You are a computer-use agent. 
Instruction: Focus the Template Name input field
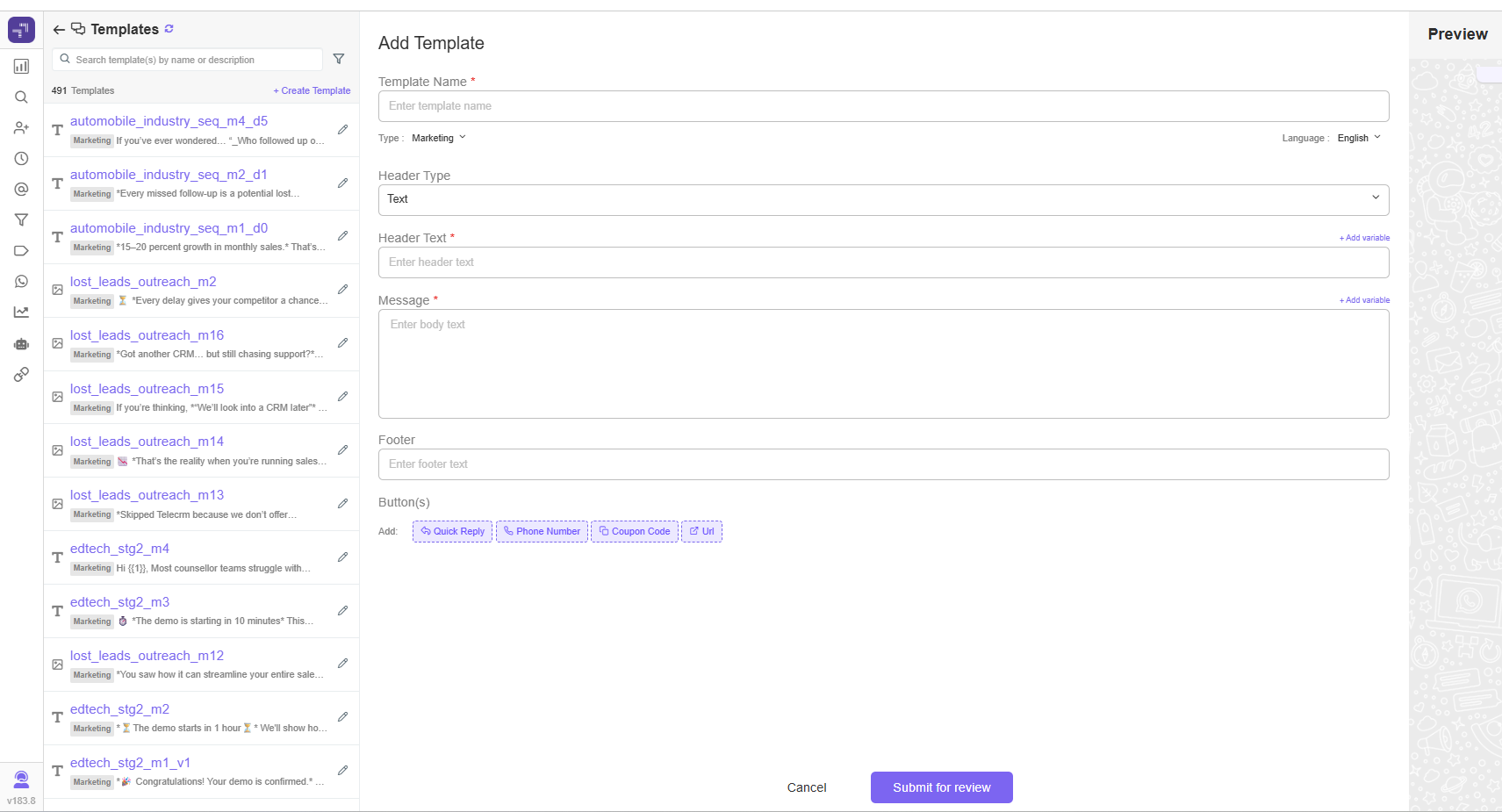[x=883, y=106]
